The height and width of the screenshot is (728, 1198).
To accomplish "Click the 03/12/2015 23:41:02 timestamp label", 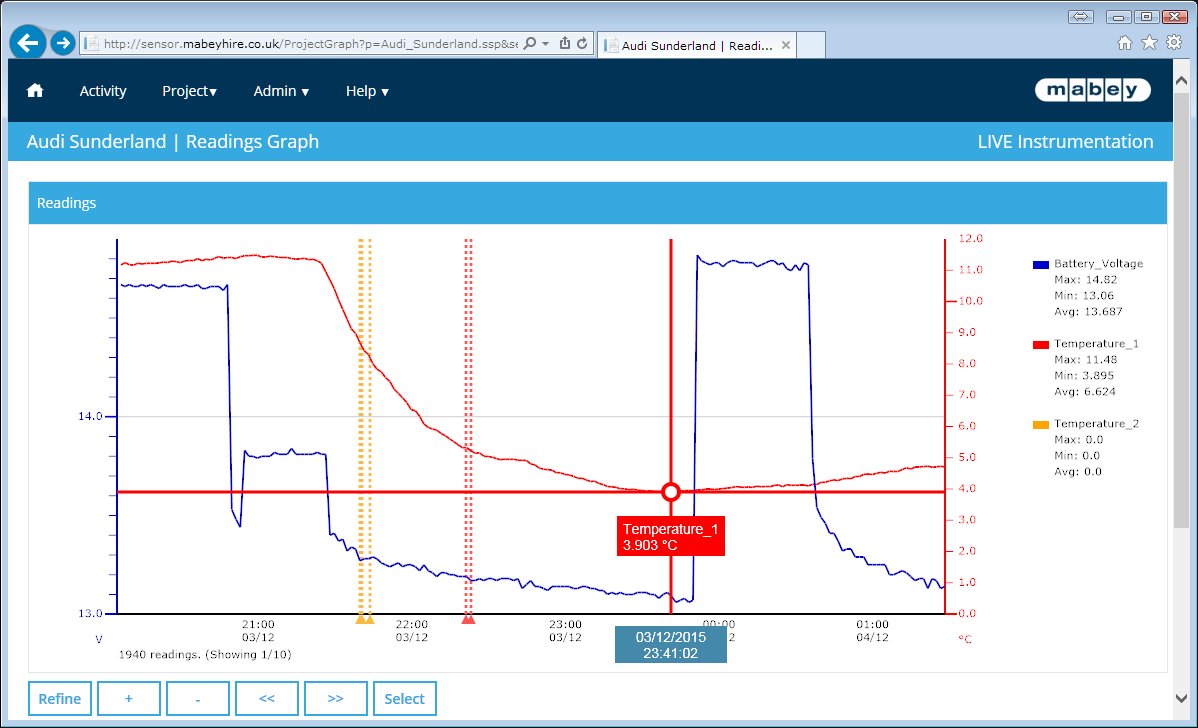I will [671, 645].
